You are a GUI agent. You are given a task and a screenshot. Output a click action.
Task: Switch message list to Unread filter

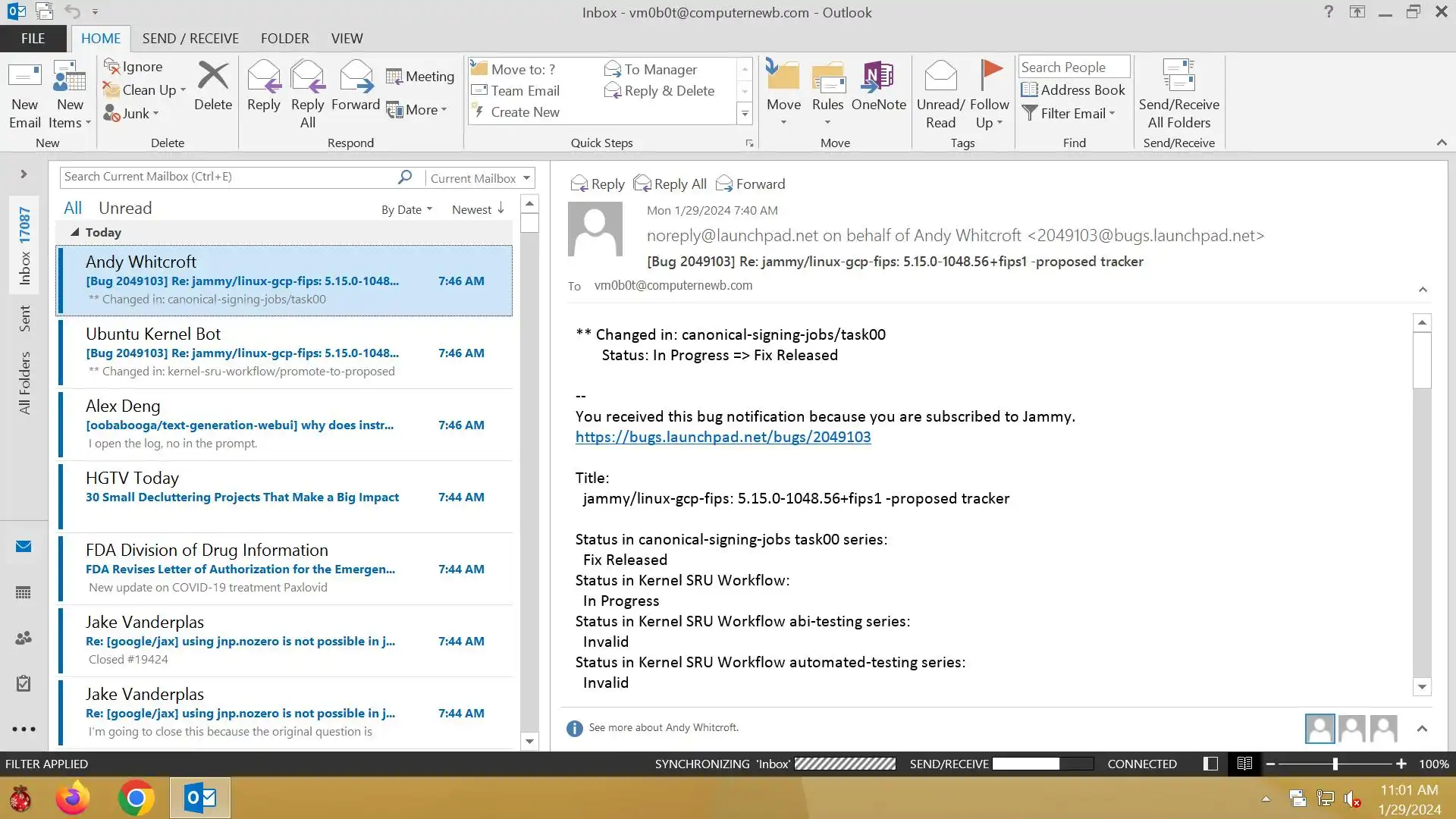coord(125,209)
